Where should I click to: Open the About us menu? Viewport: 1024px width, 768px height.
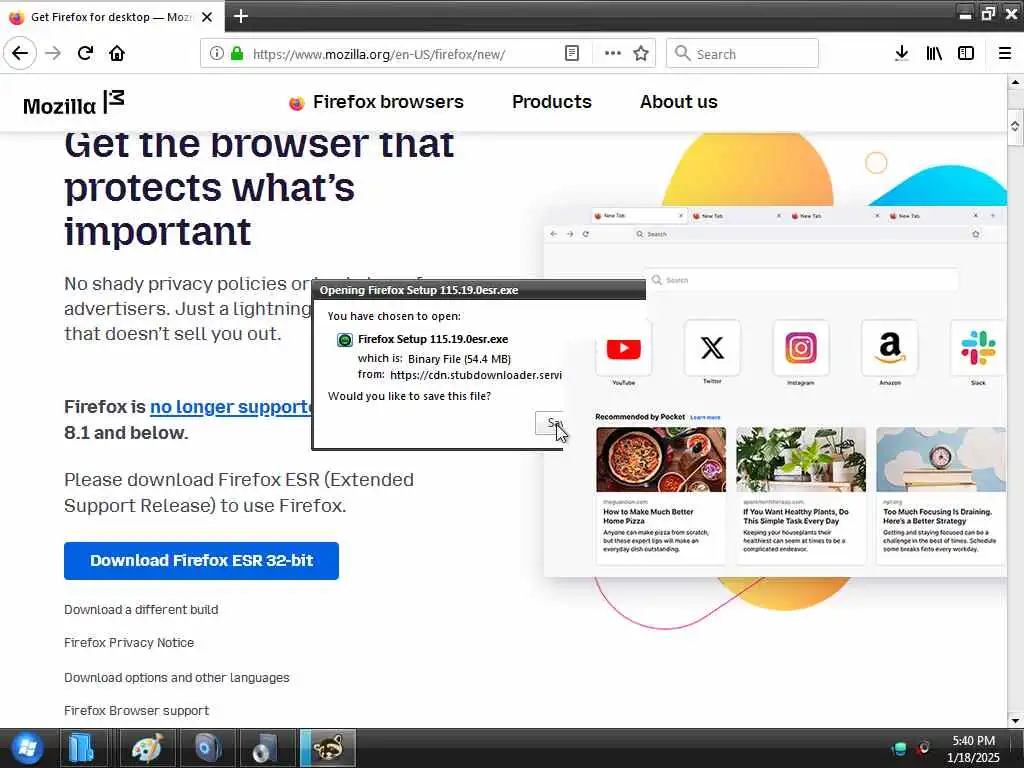pos(679,102)
